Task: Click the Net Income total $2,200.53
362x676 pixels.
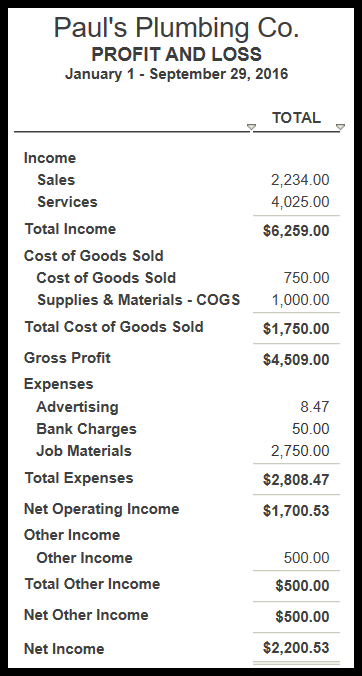Action: pos(296,648)
